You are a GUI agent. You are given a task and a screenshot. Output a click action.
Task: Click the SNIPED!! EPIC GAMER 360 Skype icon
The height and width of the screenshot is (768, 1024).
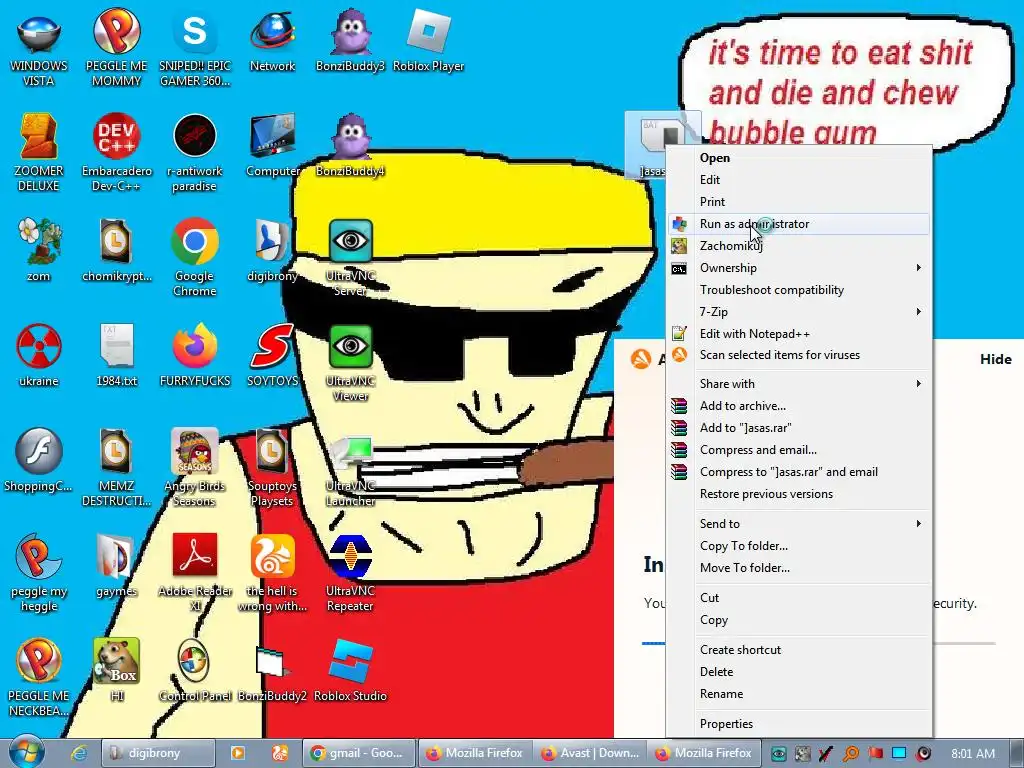pos(195,47)
